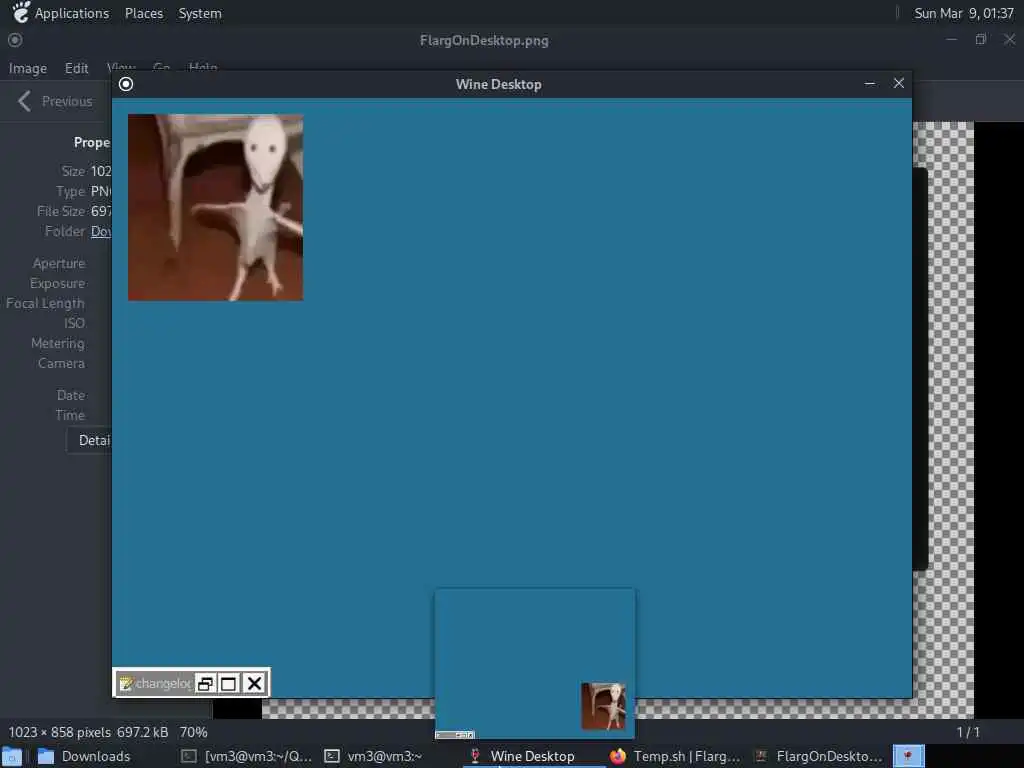
Task: Open Wine Desktop window menu icon
Action: 126,84
